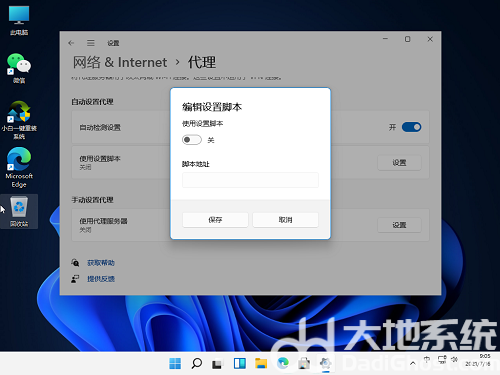
Task: Toggle the 使用设置脚本 switch in dialog
Action: tap(192, 140)
